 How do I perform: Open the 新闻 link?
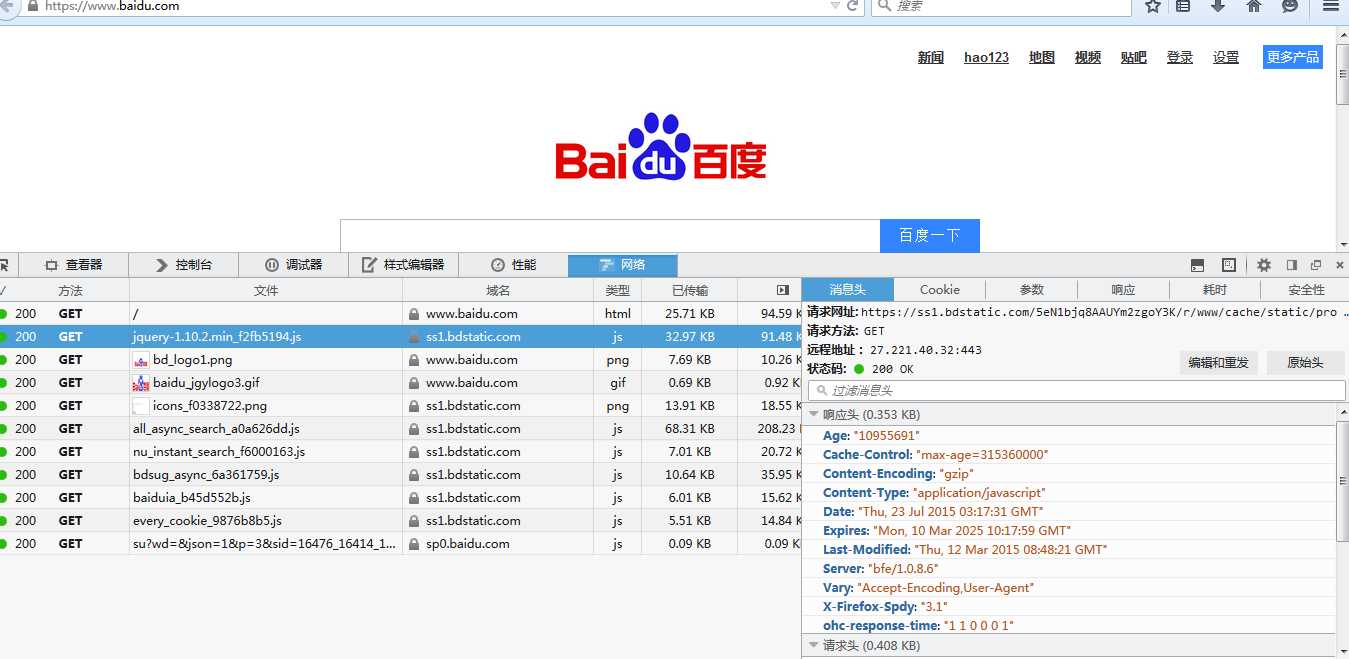point(931,58)
